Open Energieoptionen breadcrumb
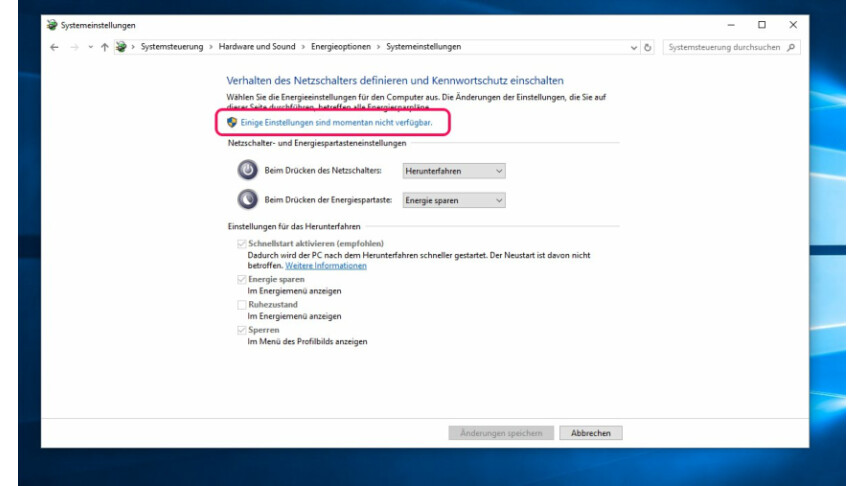Image resolution: width=864 pixels, height=486 pixels. click(x=341, y=47)
